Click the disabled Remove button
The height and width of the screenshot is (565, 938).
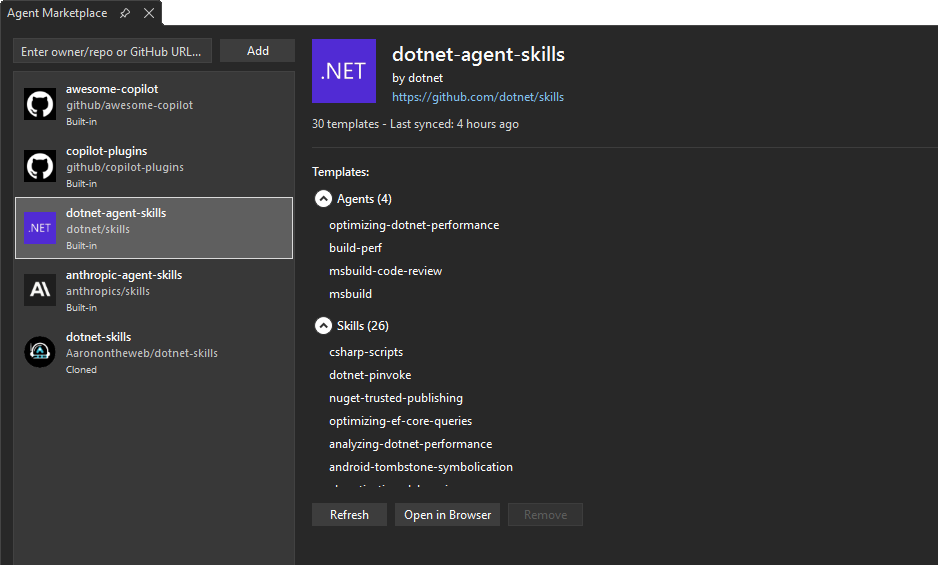[x=546, y=515]
